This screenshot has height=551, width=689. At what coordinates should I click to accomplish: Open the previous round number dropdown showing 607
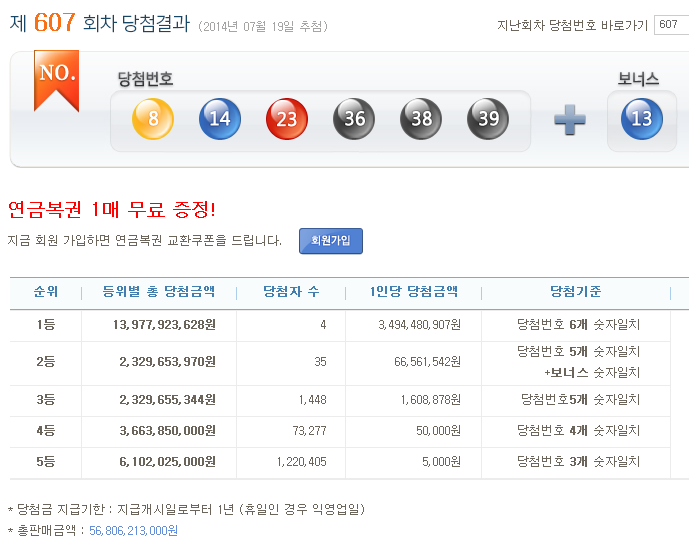(x=671, y=25)
